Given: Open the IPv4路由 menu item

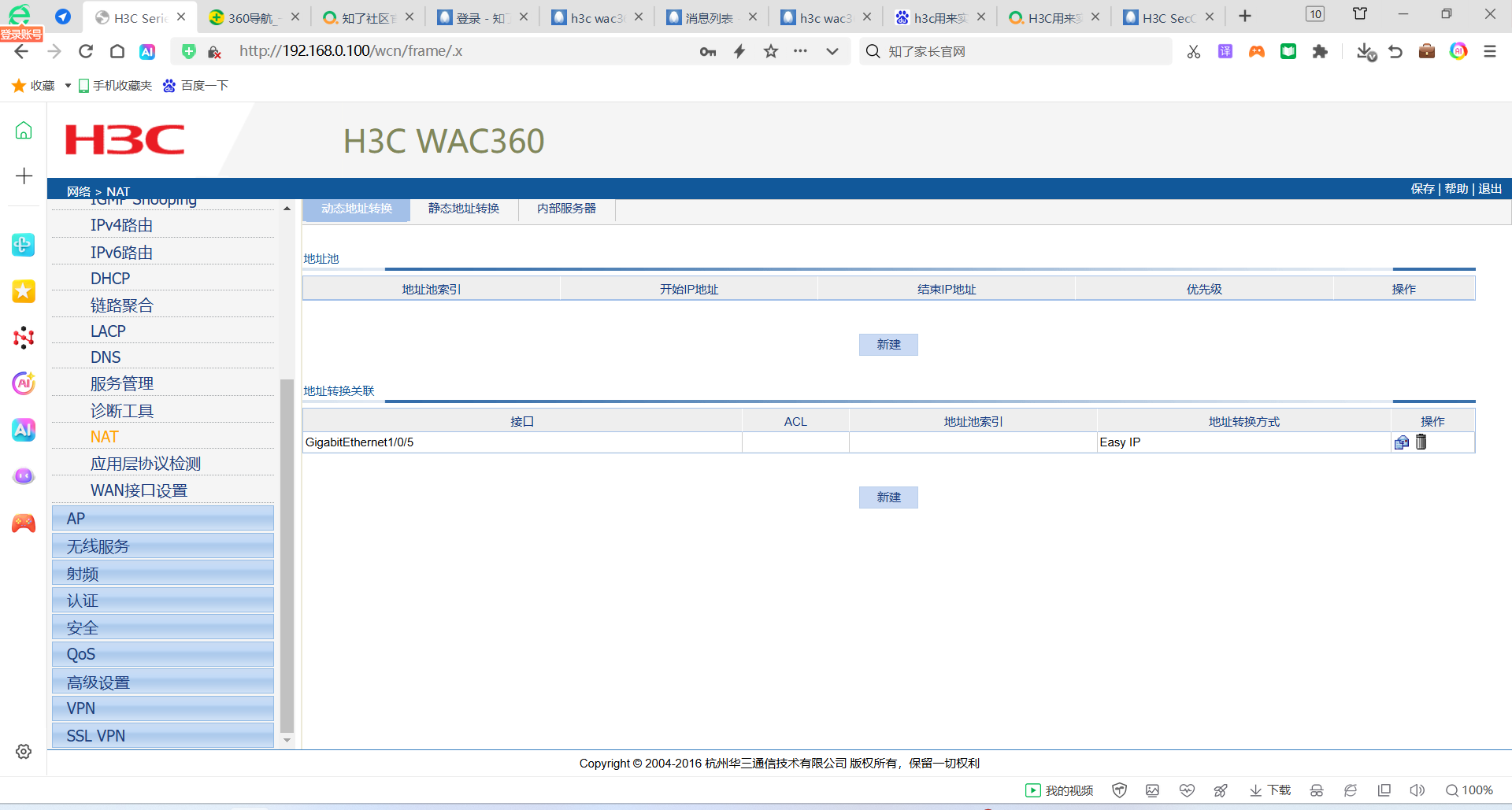Looking at the screenshot, I should point(121,225).
